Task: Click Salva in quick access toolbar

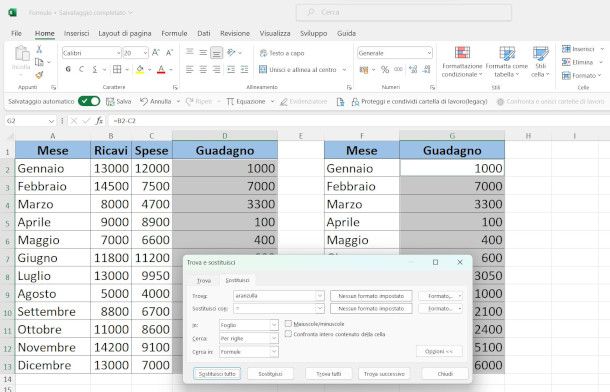Action: click(x=119, y=102)
